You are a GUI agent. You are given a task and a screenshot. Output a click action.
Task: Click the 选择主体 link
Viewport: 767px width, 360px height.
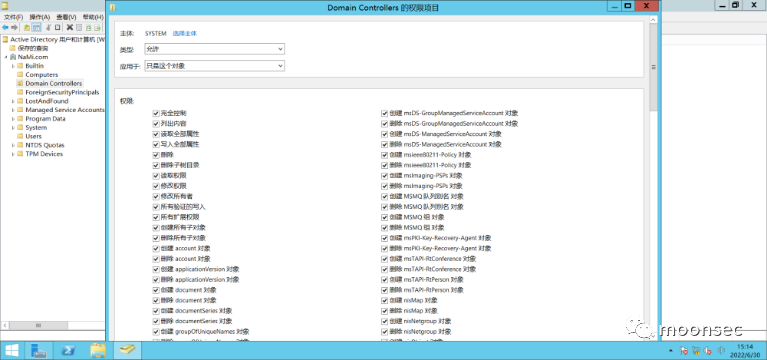tap(185, 33)
